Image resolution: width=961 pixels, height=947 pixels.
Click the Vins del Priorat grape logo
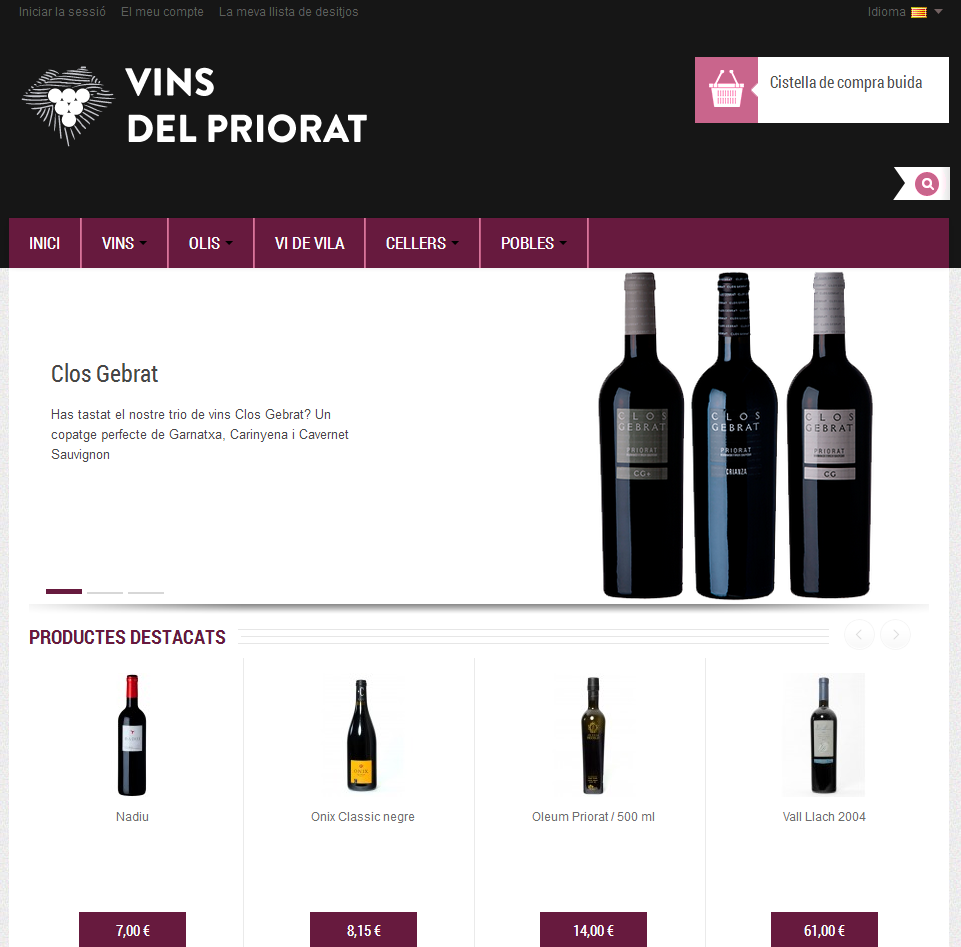click(68, 105)
